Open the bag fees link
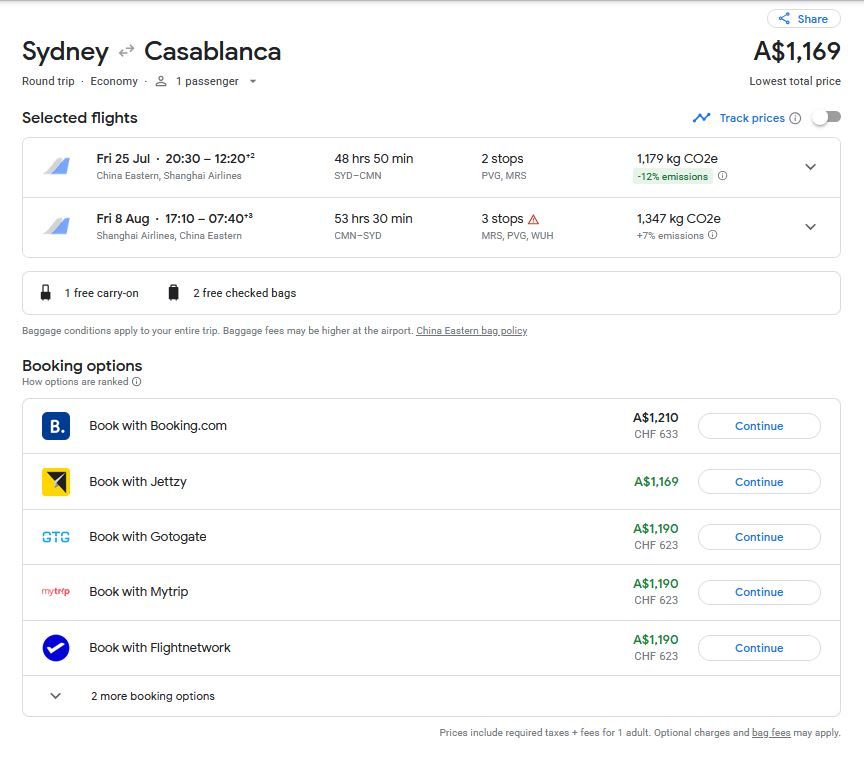 770,733
